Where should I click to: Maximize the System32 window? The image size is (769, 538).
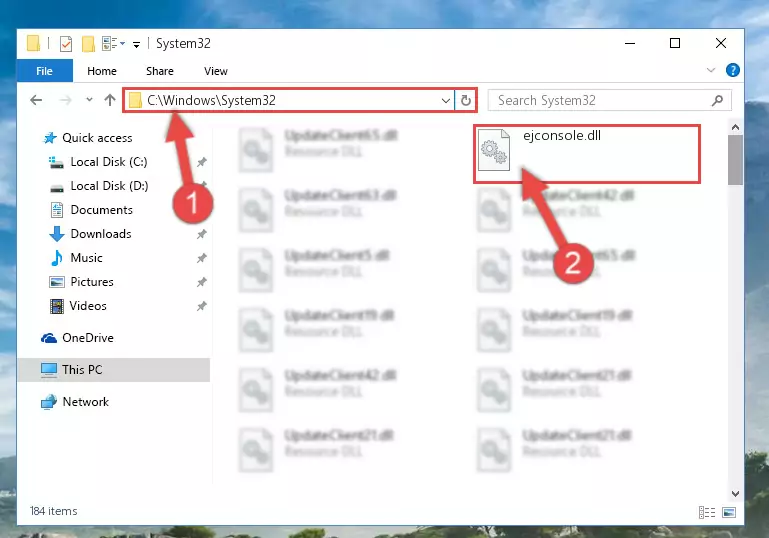point(675,44)
